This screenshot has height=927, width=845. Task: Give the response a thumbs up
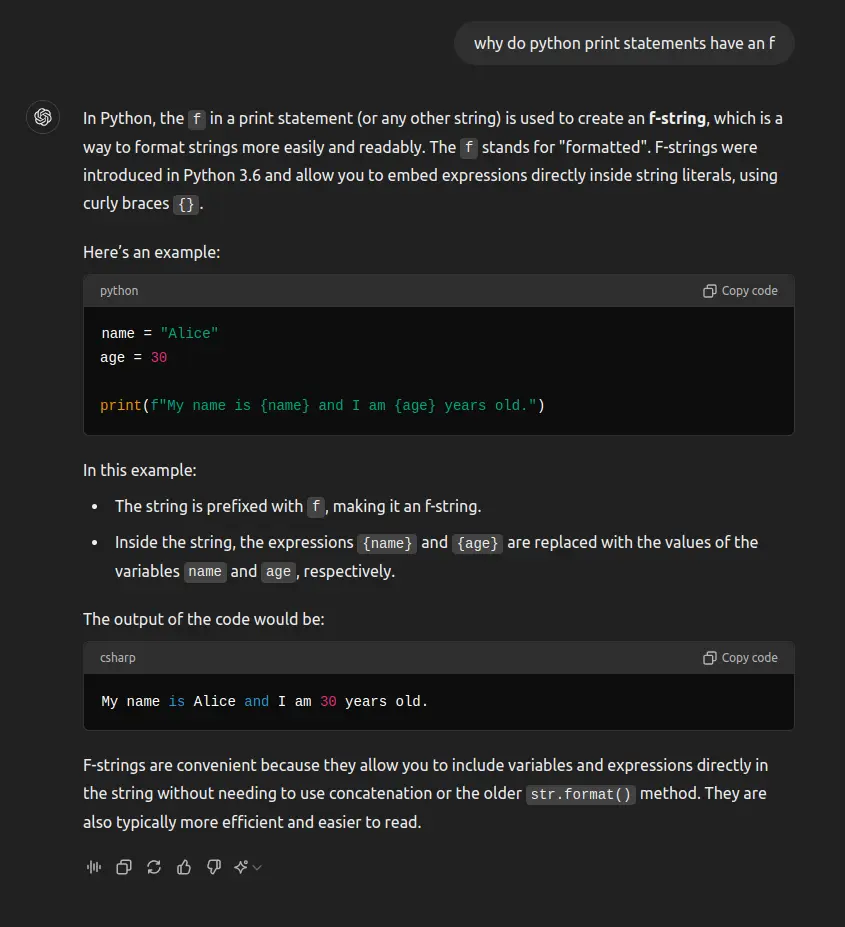click(184, 867)
